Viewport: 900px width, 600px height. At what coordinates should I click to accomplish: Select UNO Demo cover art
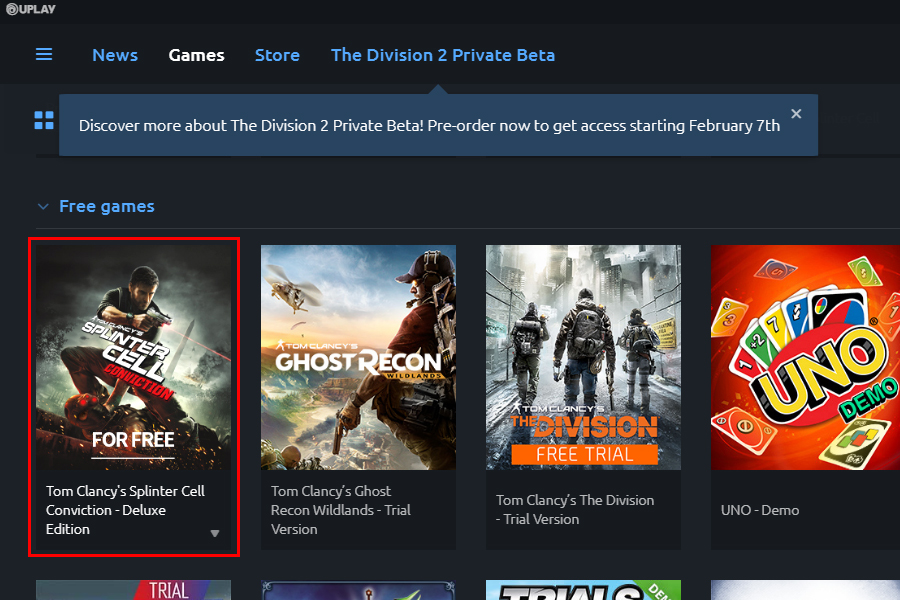click(805, 357)
